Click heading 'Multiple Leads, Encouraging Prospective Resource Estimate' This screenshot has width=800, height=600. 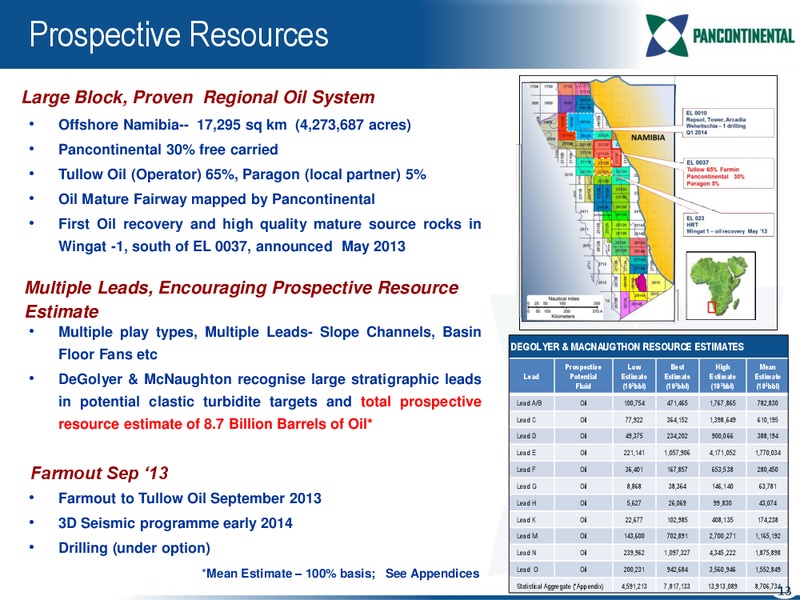241,299
